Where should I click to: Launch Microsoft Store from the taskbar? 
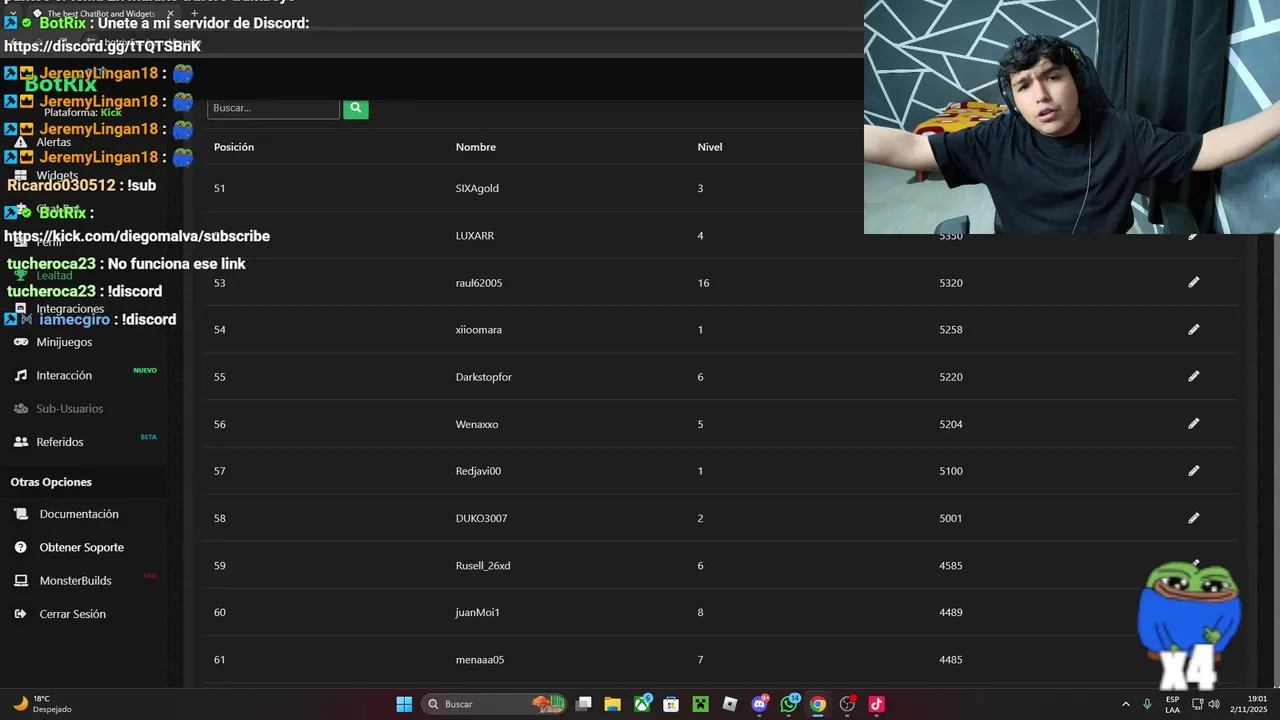coord(671,704)
